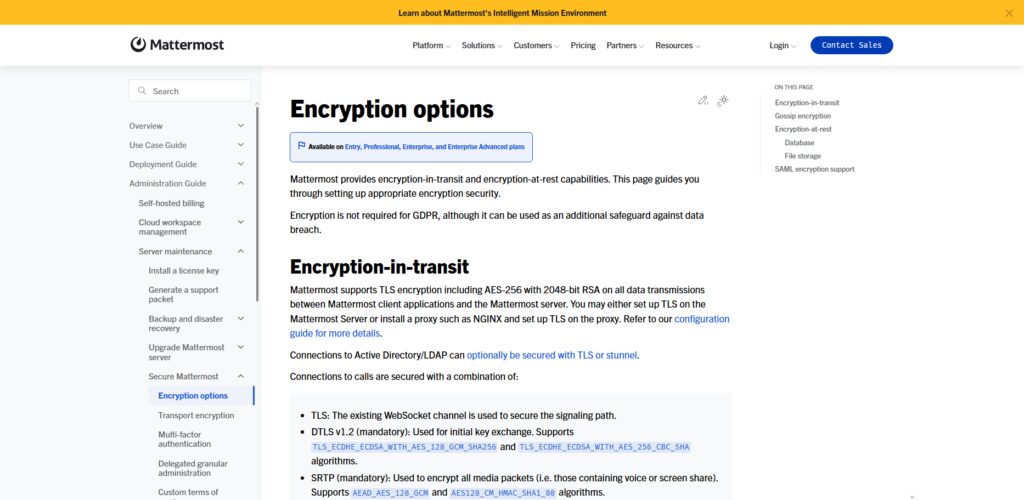Open optionally be secured with TLS link
Screen dimensions: 1024x500
(x=552, y=355)
